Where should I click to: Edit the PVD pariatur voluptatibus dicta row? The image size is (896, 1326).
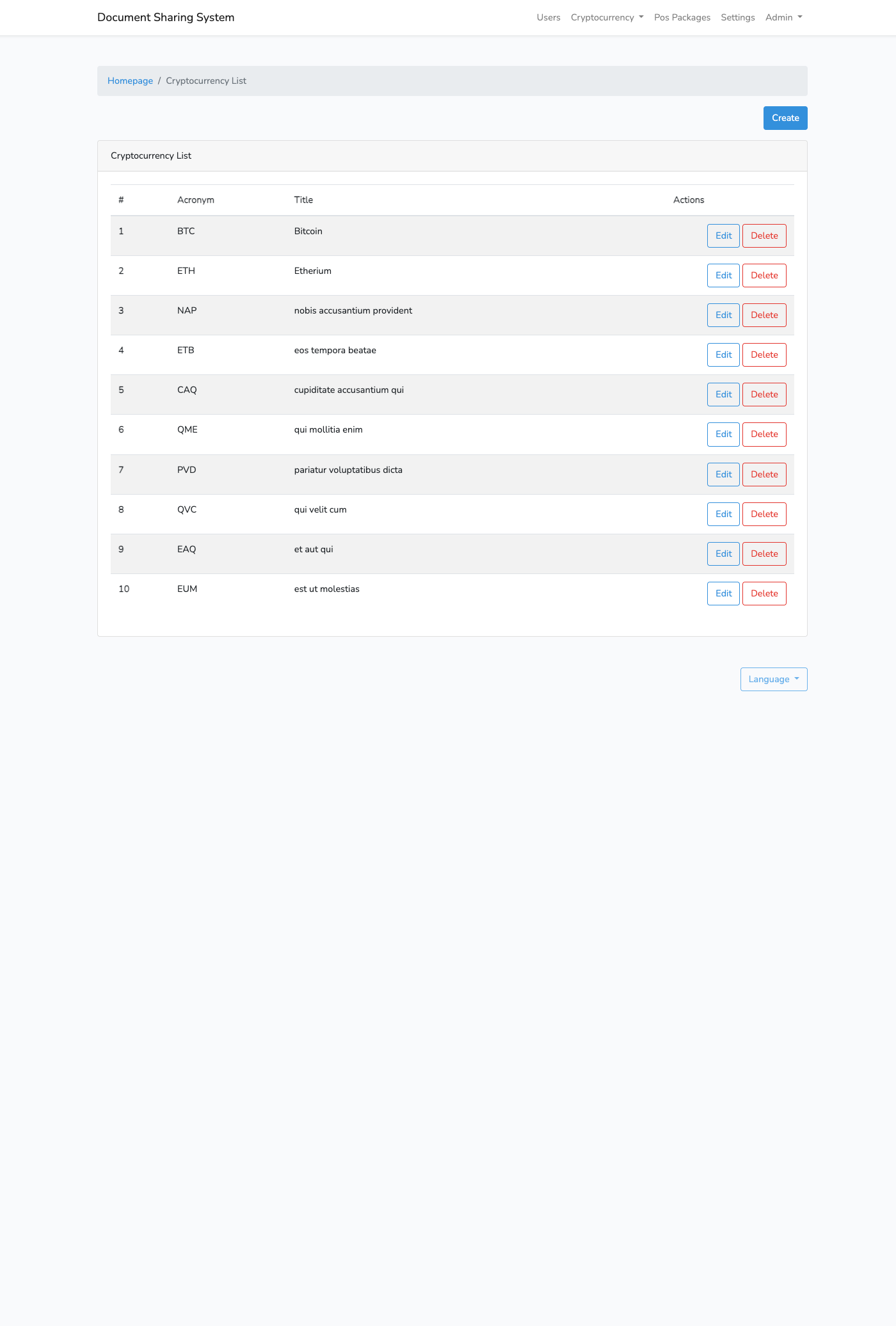pyautogui.click(x=723, y=474)
